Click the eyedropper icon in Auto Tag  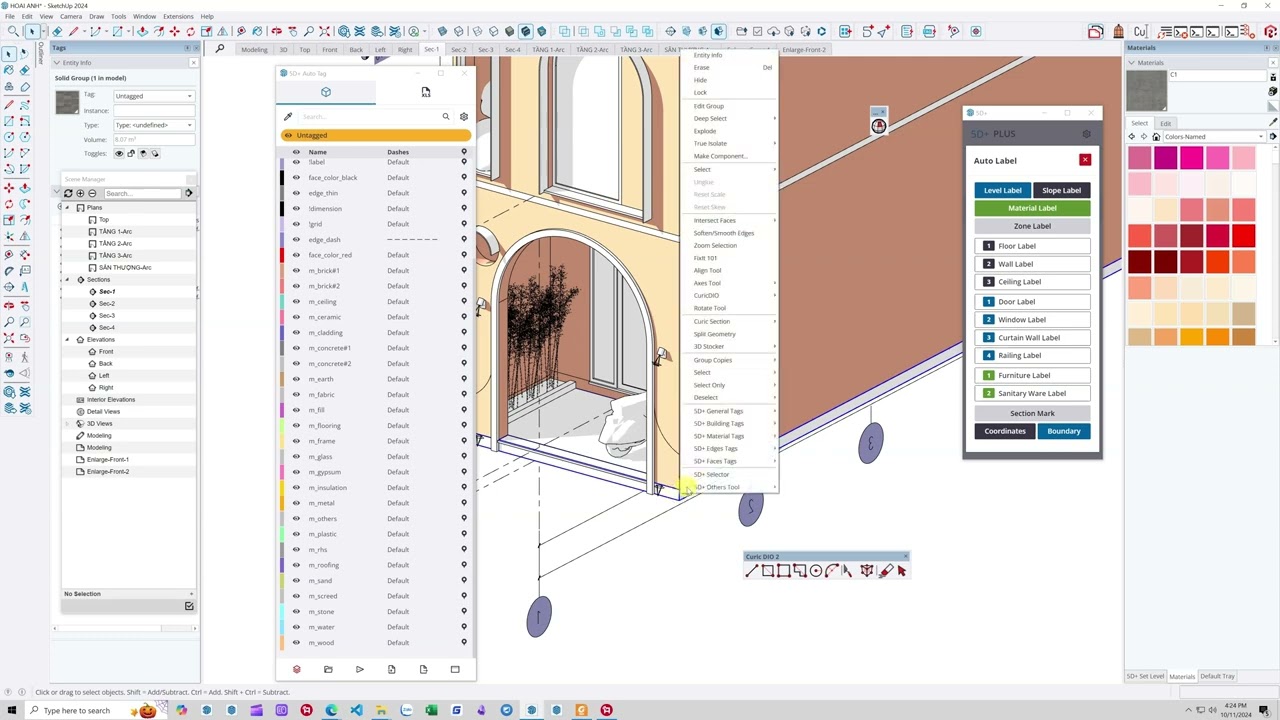288,117
